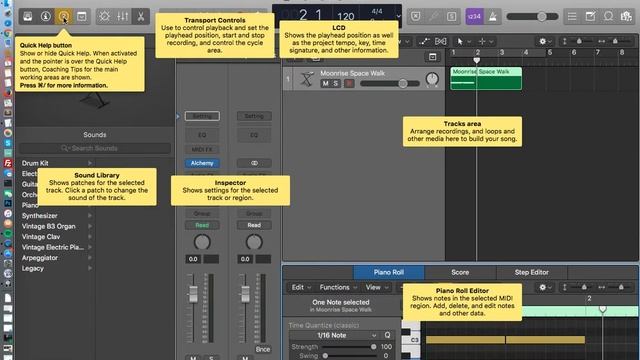Show the Toolbar via control bar icon

click(x=82, y=16)
